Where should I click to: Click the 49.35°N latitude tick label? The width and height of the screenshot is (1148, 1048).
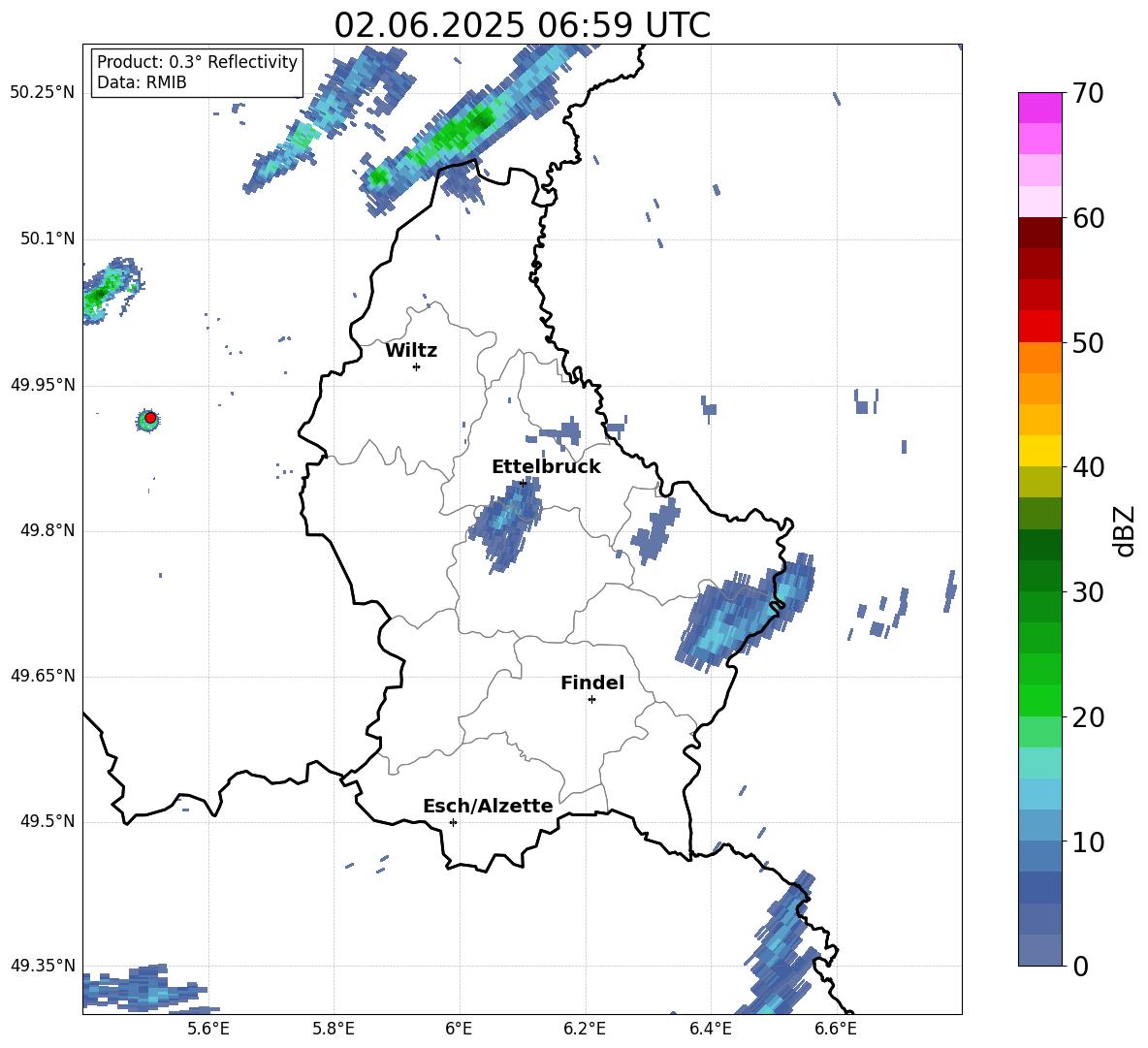pyautogui.click(x=42, y=966)
